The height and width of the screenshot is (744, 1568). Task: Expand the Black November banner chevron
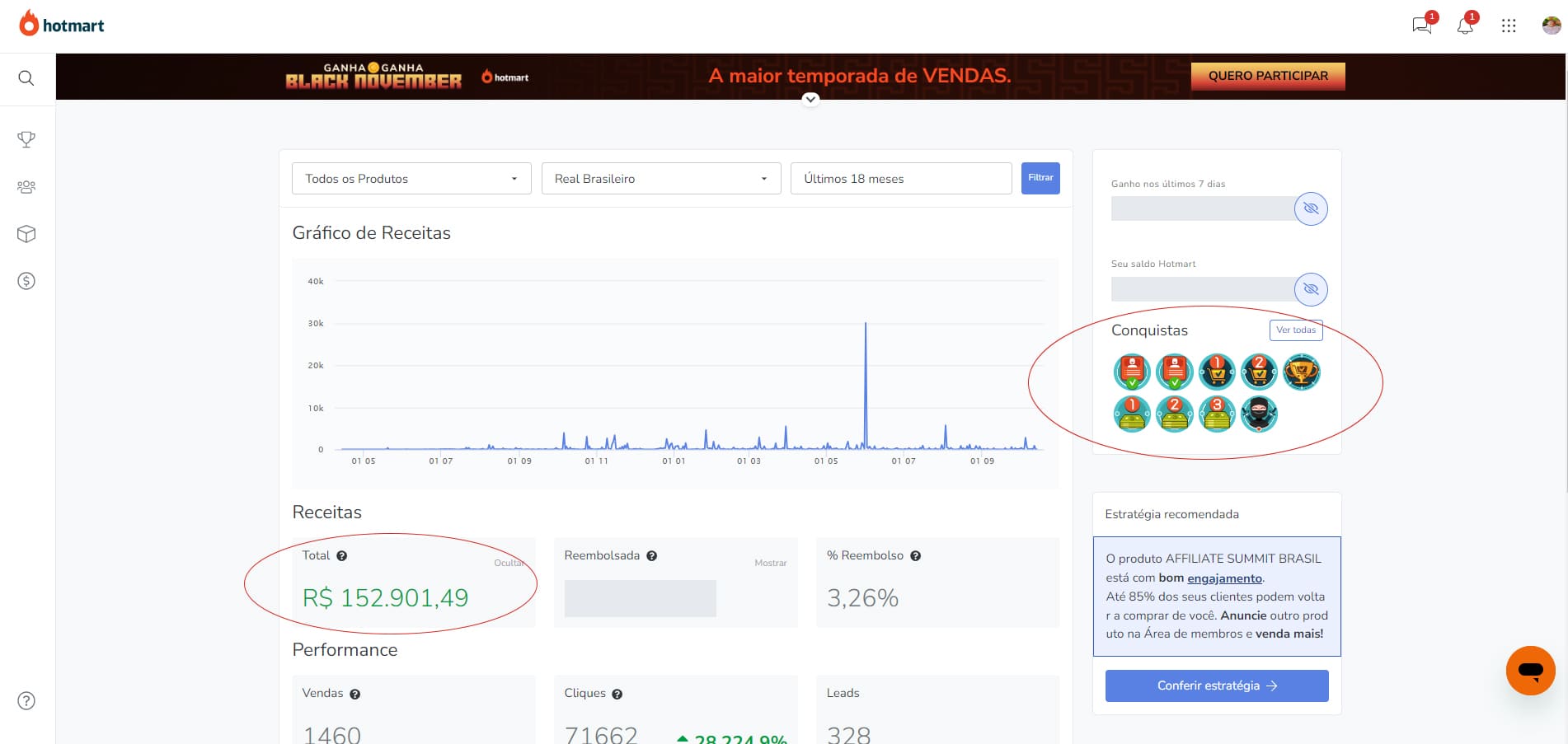(811, 99)
